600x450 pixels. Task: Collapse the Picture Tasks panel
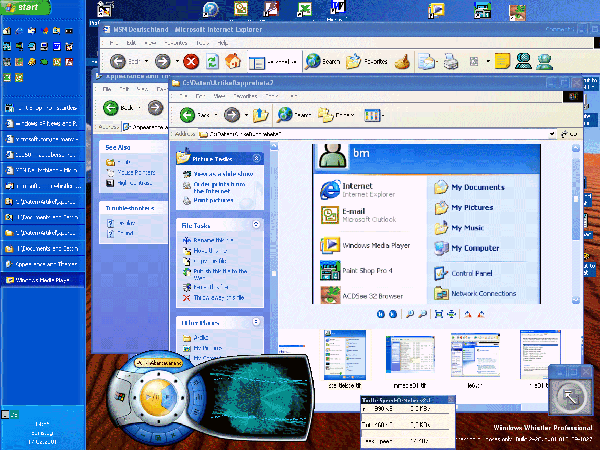pyautogui.click(x=256, y=158)
